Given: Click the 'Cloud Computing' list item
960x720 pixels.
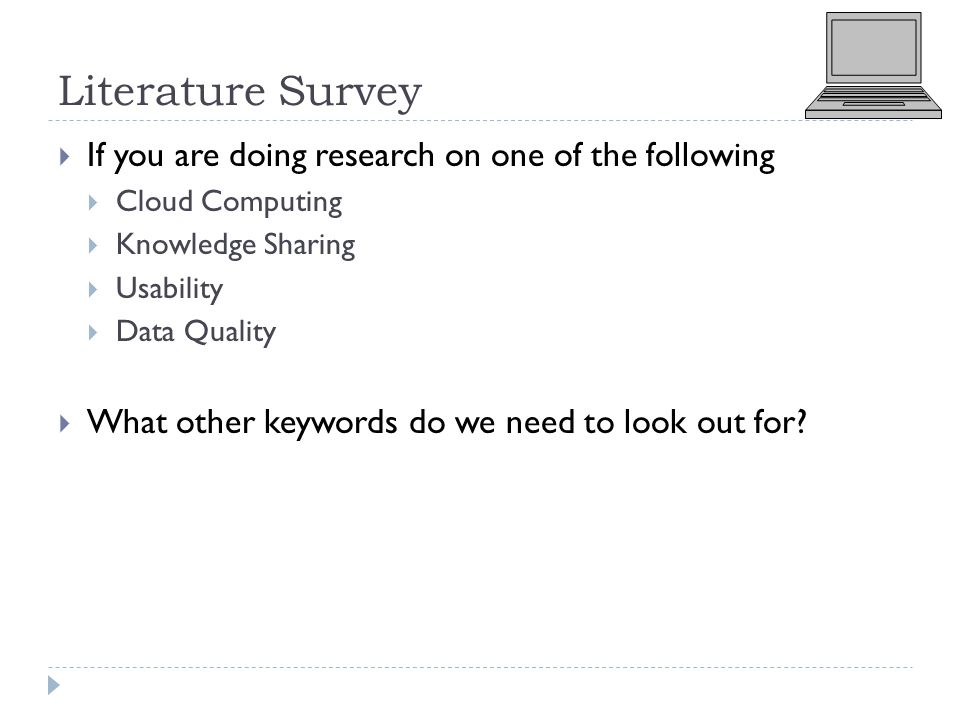Looking at the screenshot, I should [229, 203].
